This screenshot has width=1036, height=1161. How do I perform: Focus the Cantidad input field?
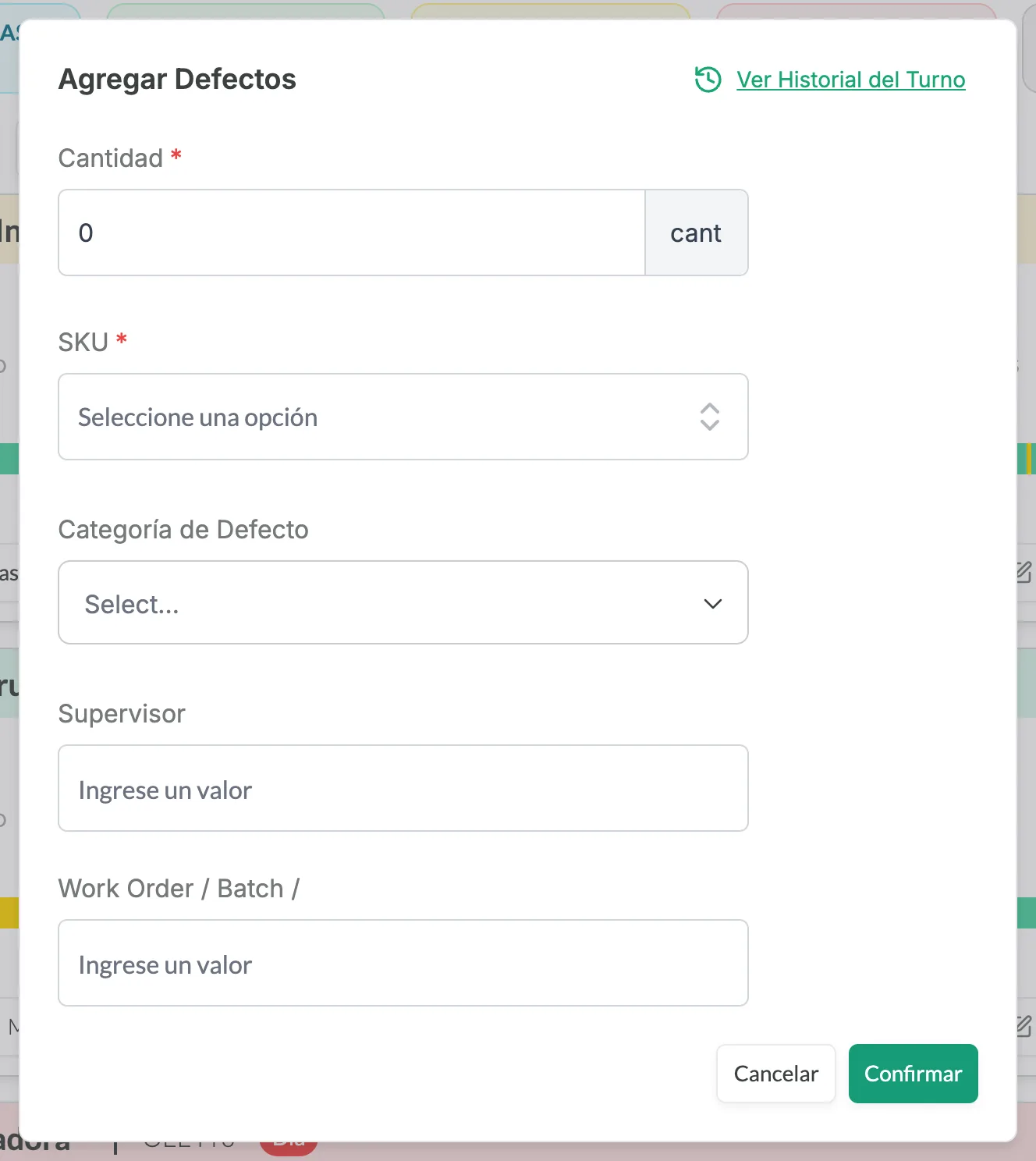click(352, 233)
